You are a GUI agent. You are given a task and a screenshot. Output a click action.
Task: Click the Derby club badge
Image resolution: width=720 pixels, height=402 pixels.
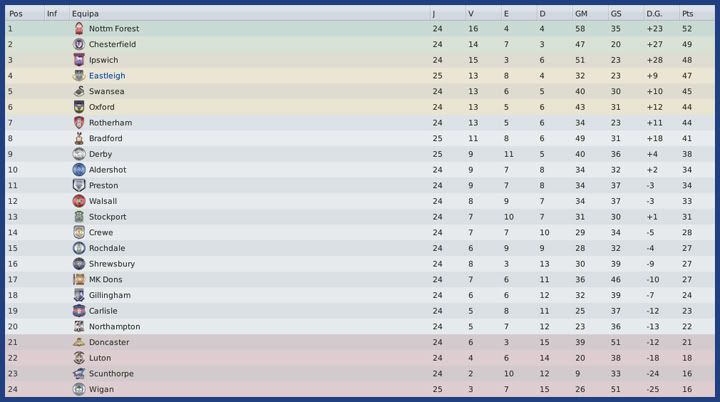pos(79,154)
